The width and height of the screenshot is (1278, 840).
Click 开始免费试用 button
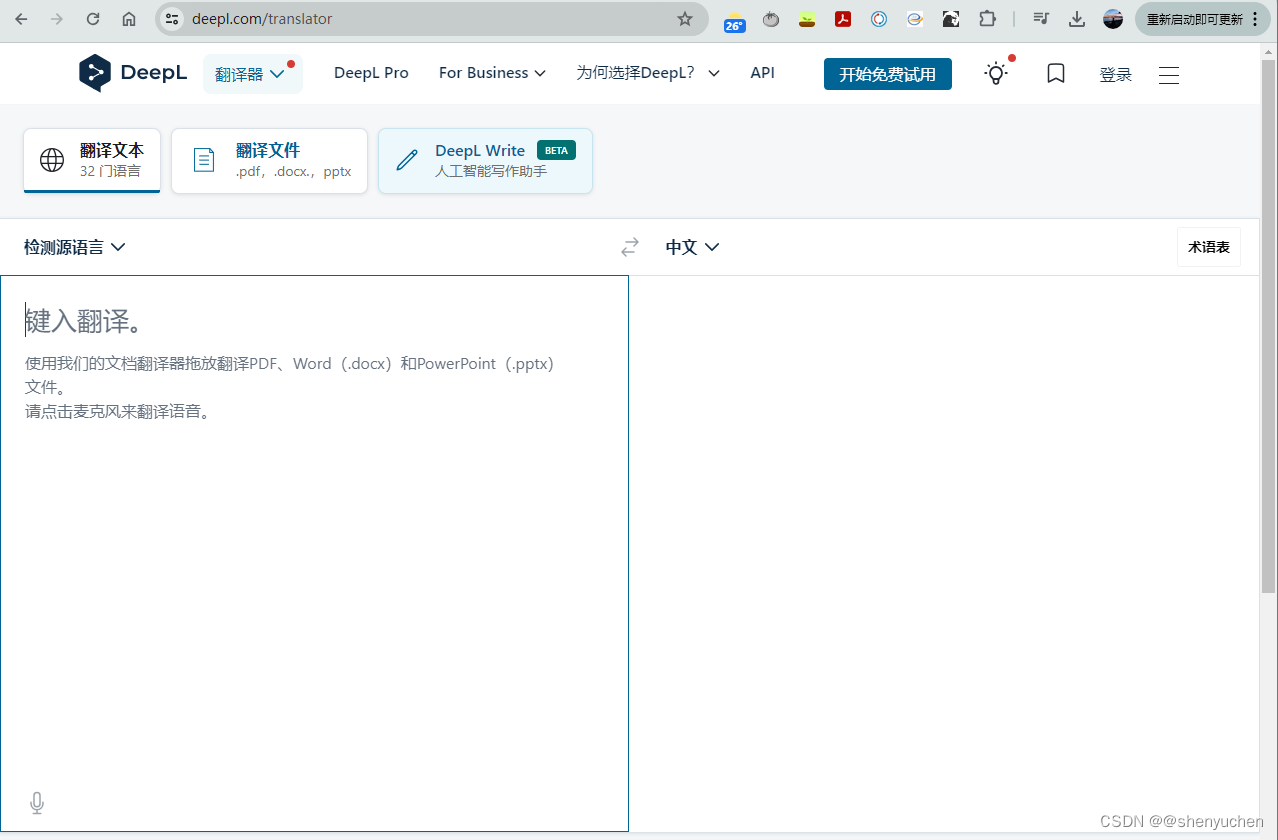pyautogui.click(x=888, y=74)
